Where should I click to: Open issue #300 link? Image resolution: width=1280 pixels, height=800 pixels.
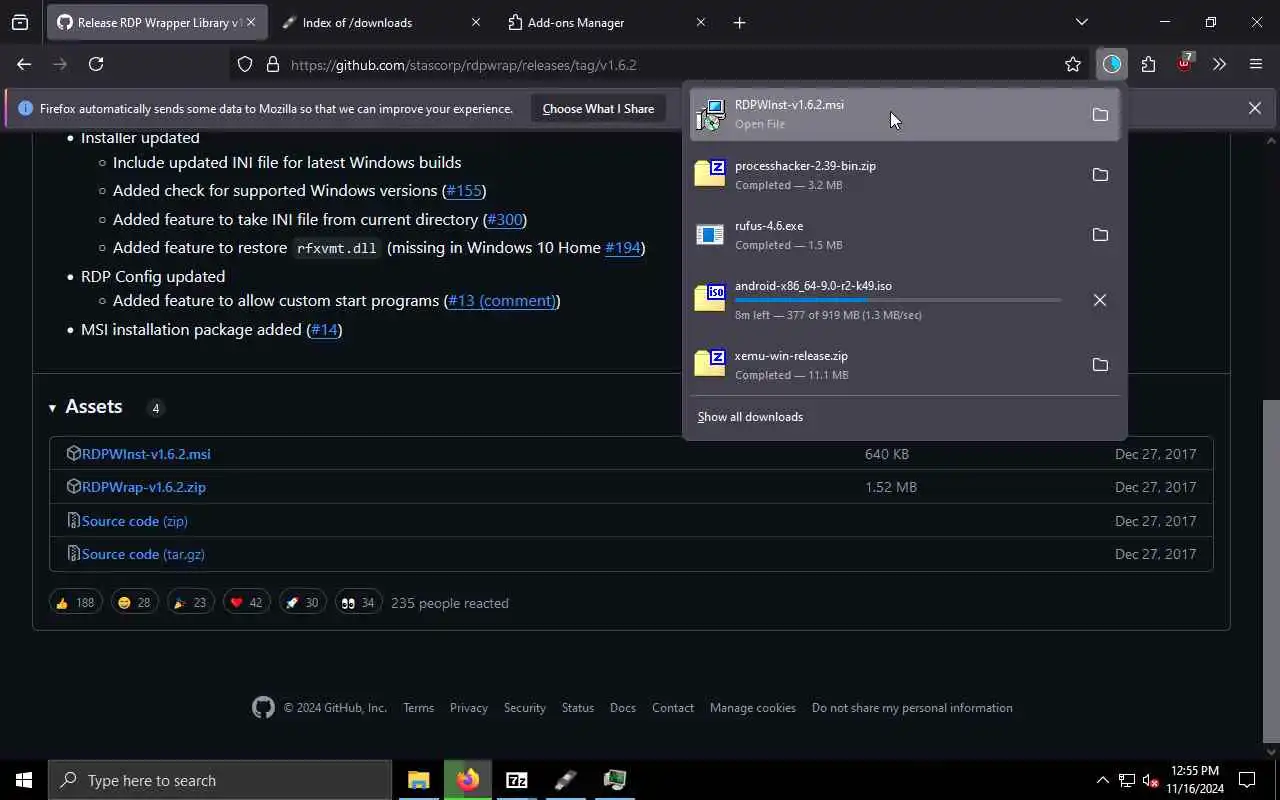click(505, 219)
